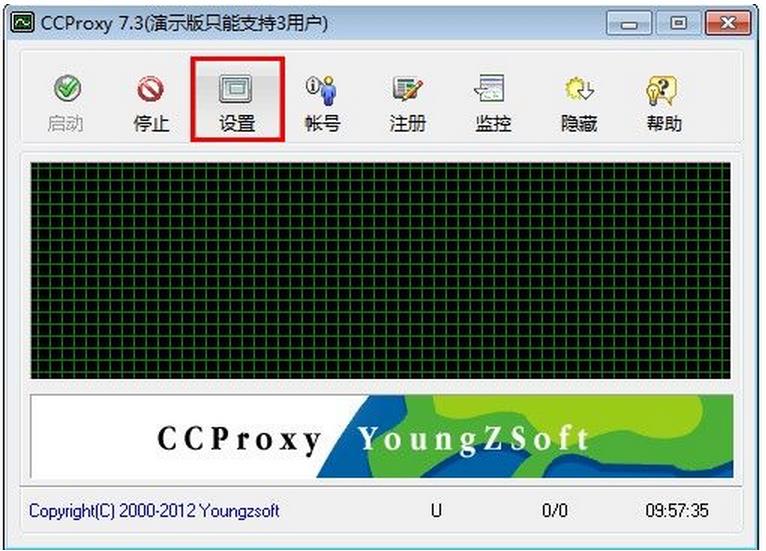Hide the window using 隐藏 icon
The width and height of the screenshot is (766, 551).
[579, 103]
